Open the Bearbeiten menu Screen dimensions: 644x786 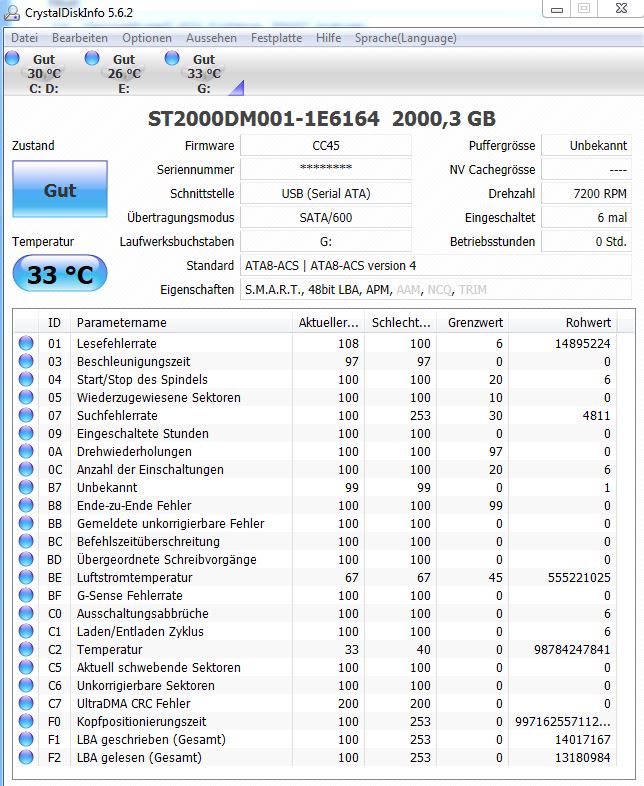(x=80, y=38)
